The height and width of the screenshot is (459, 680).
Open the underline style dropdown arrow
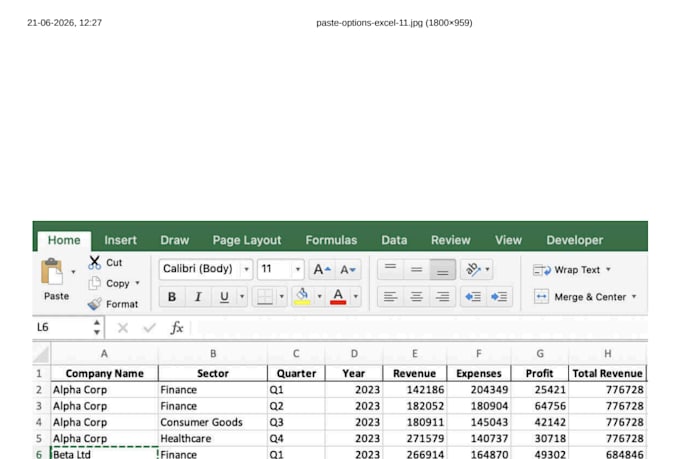(242, 297)
